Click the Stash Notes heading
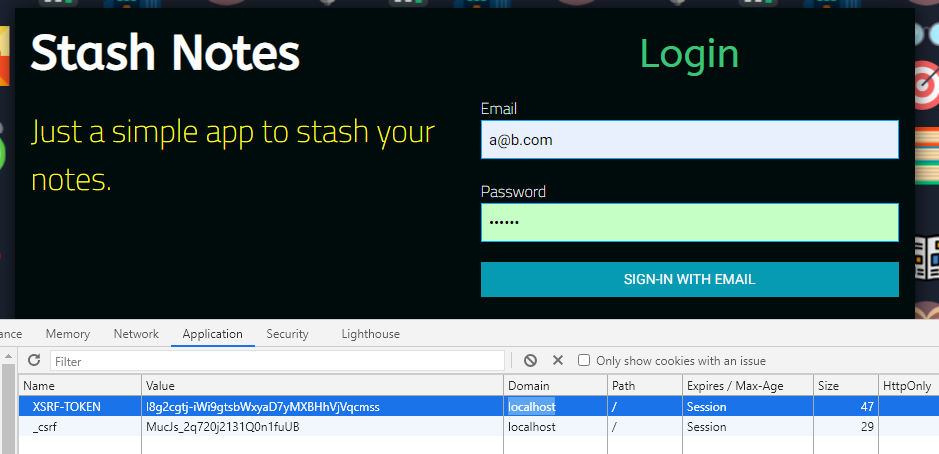The image size is (939, 454). [165, 53]
